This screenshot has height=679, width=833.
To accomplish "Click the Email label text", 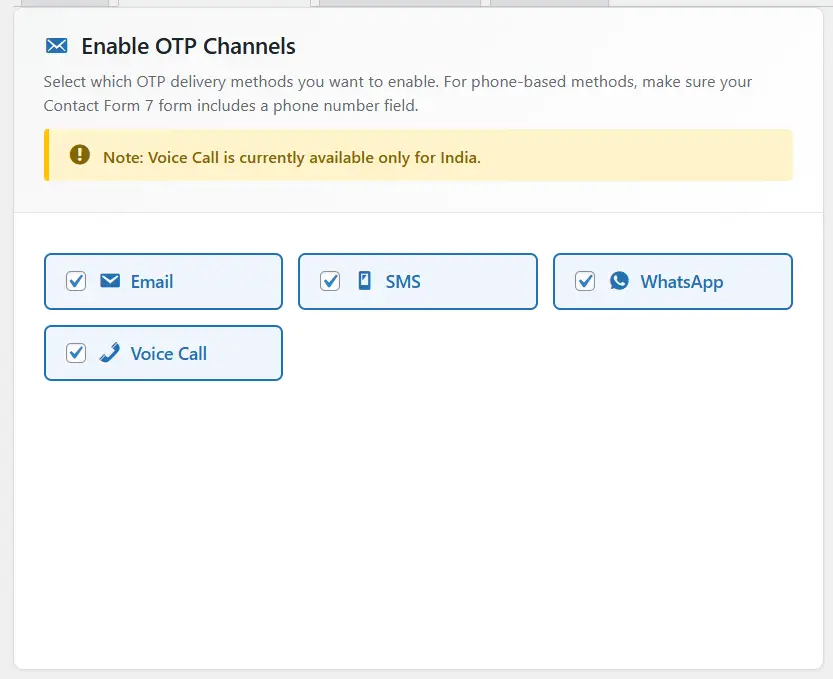I will 152,282.
